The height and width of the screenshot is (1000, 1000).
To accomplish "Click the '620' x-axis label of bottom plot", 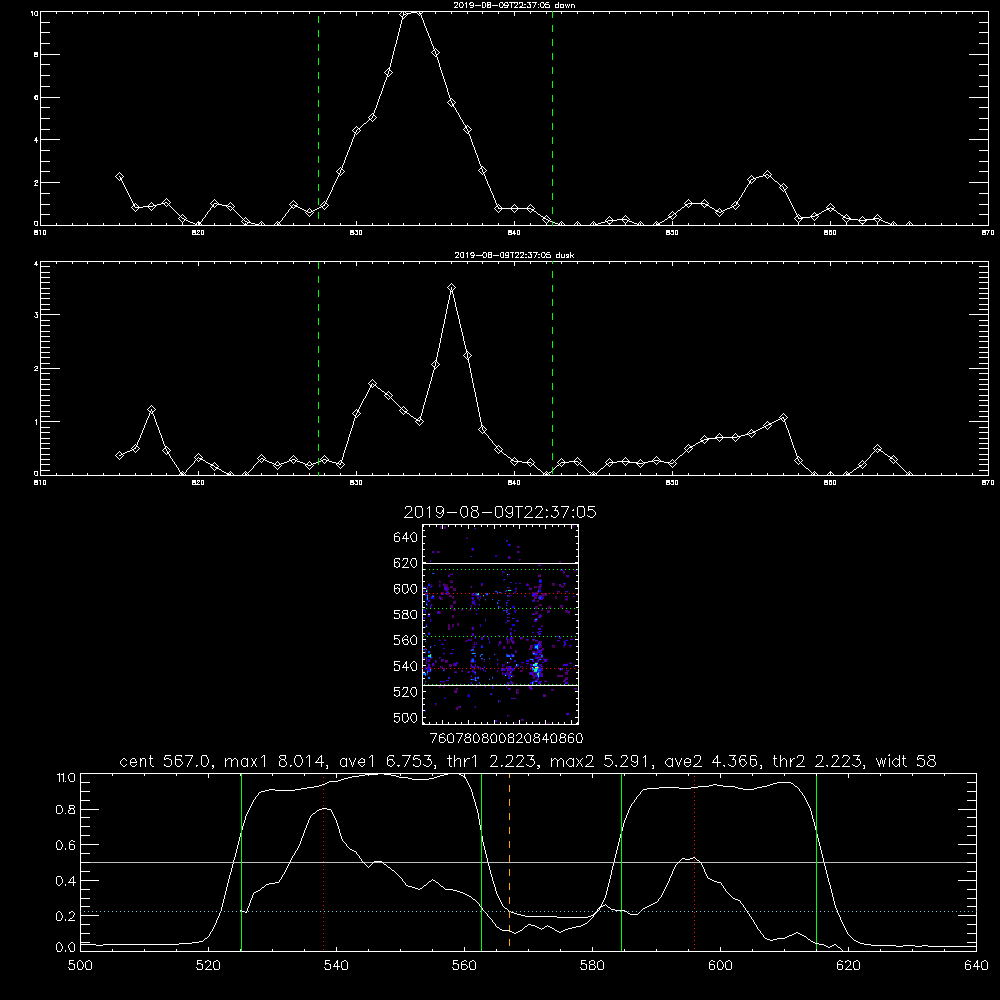I will [x=848, y=965].
